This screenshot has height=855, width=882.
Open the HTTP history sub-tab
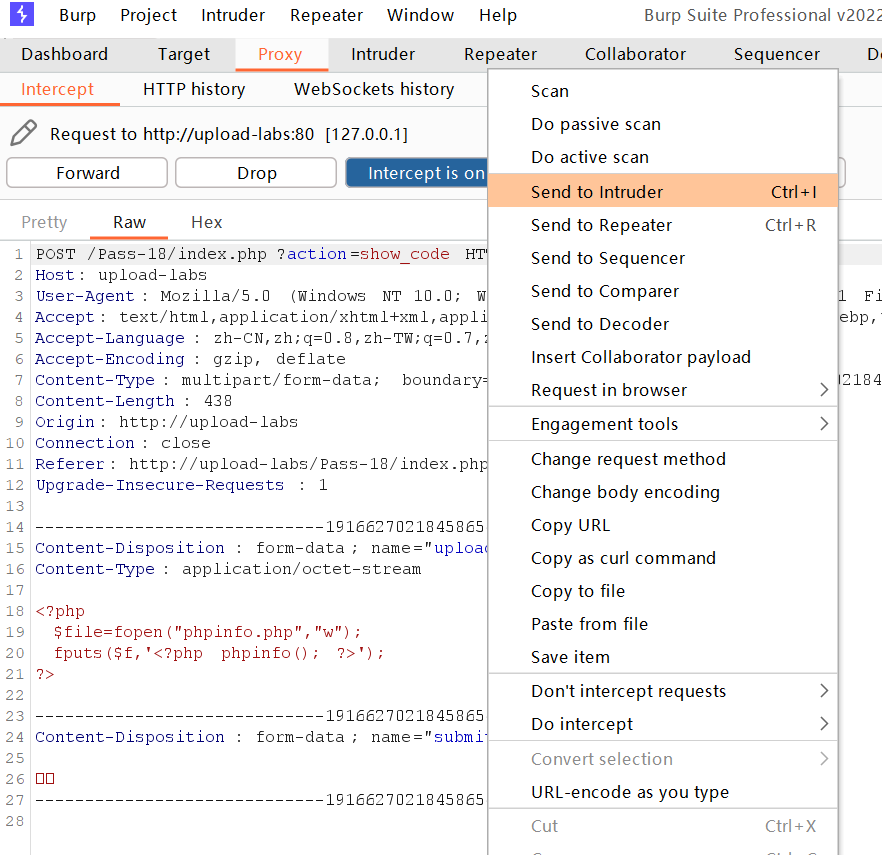[x=194, y=89]
